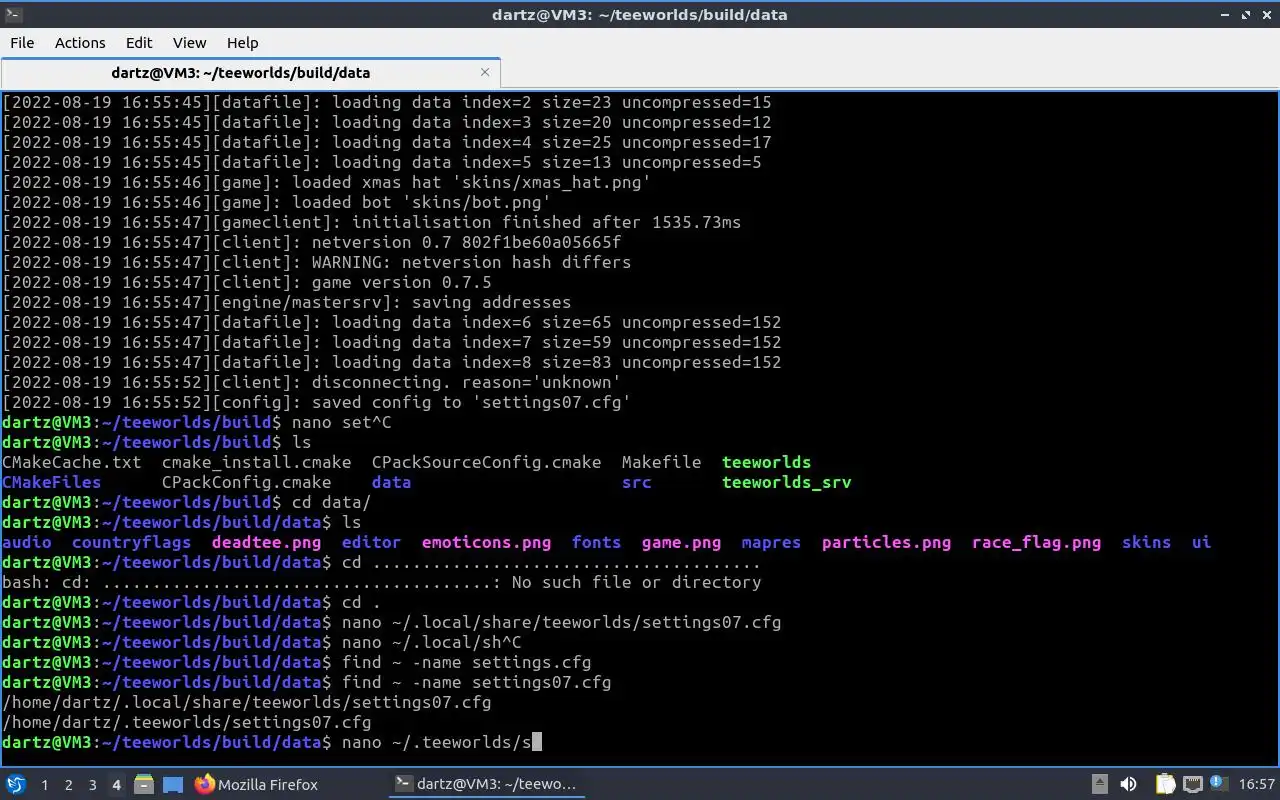Click the 'deadtee.png' file name
1280x800 pixels.
[x=266, y=542]
